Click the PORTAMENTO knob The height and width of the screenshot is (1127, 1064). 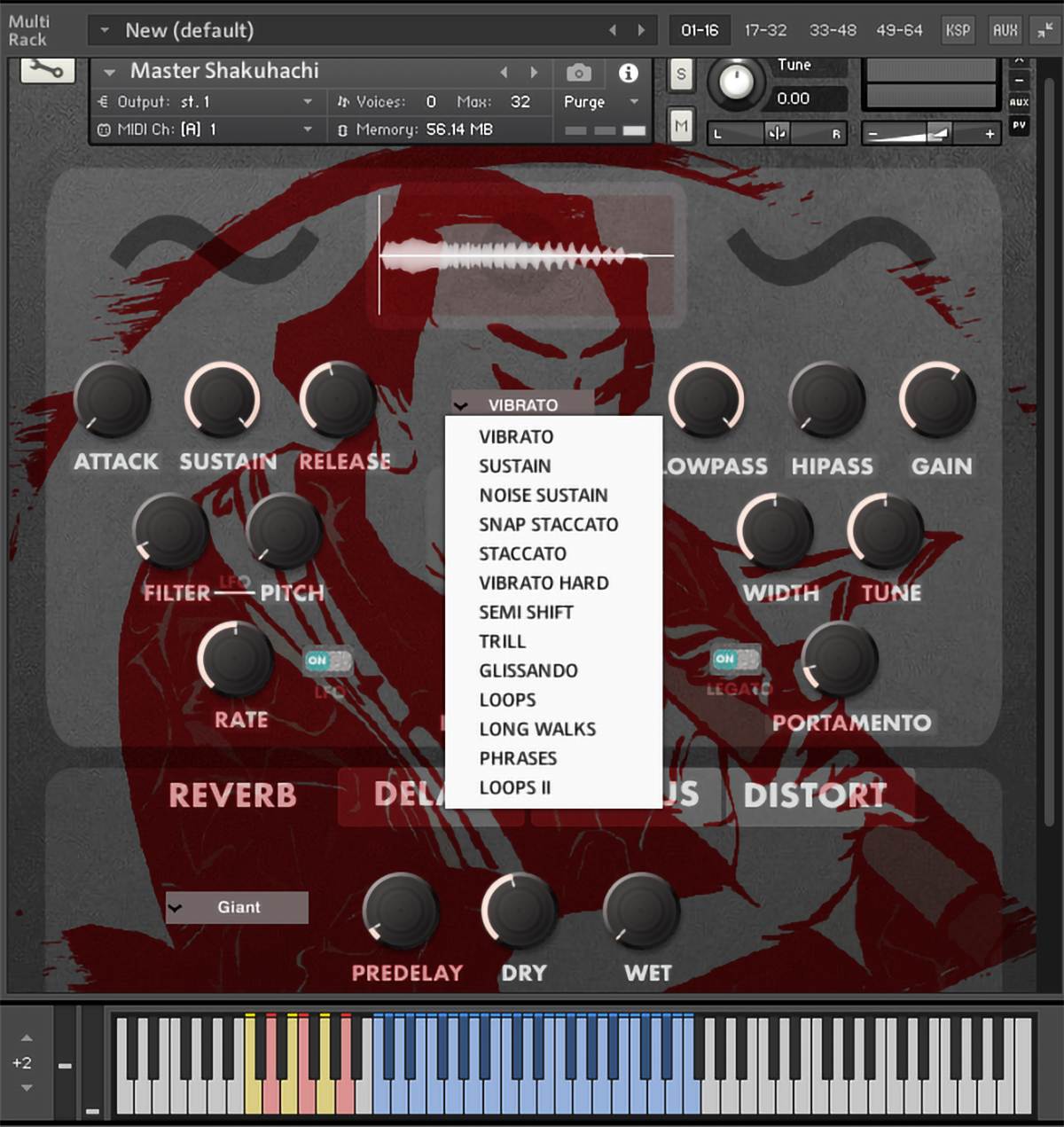tap(840, 660)
